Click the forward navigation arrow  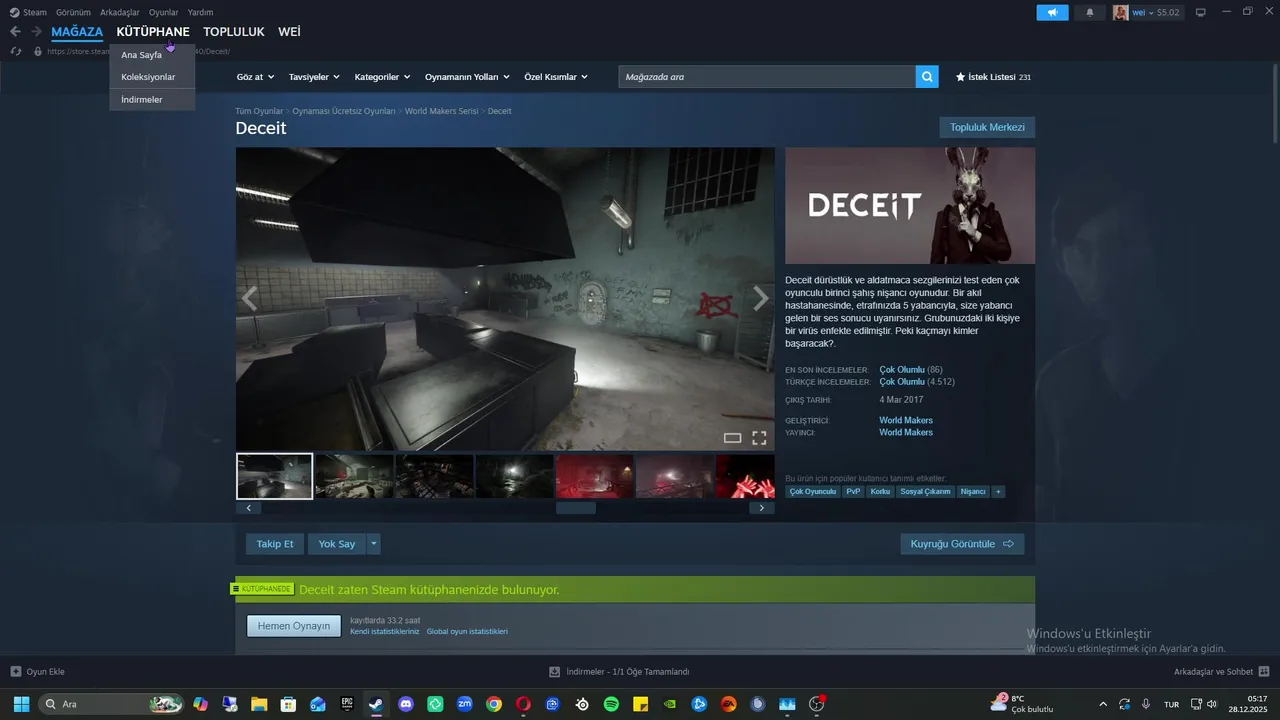click(x=36, y=32)
